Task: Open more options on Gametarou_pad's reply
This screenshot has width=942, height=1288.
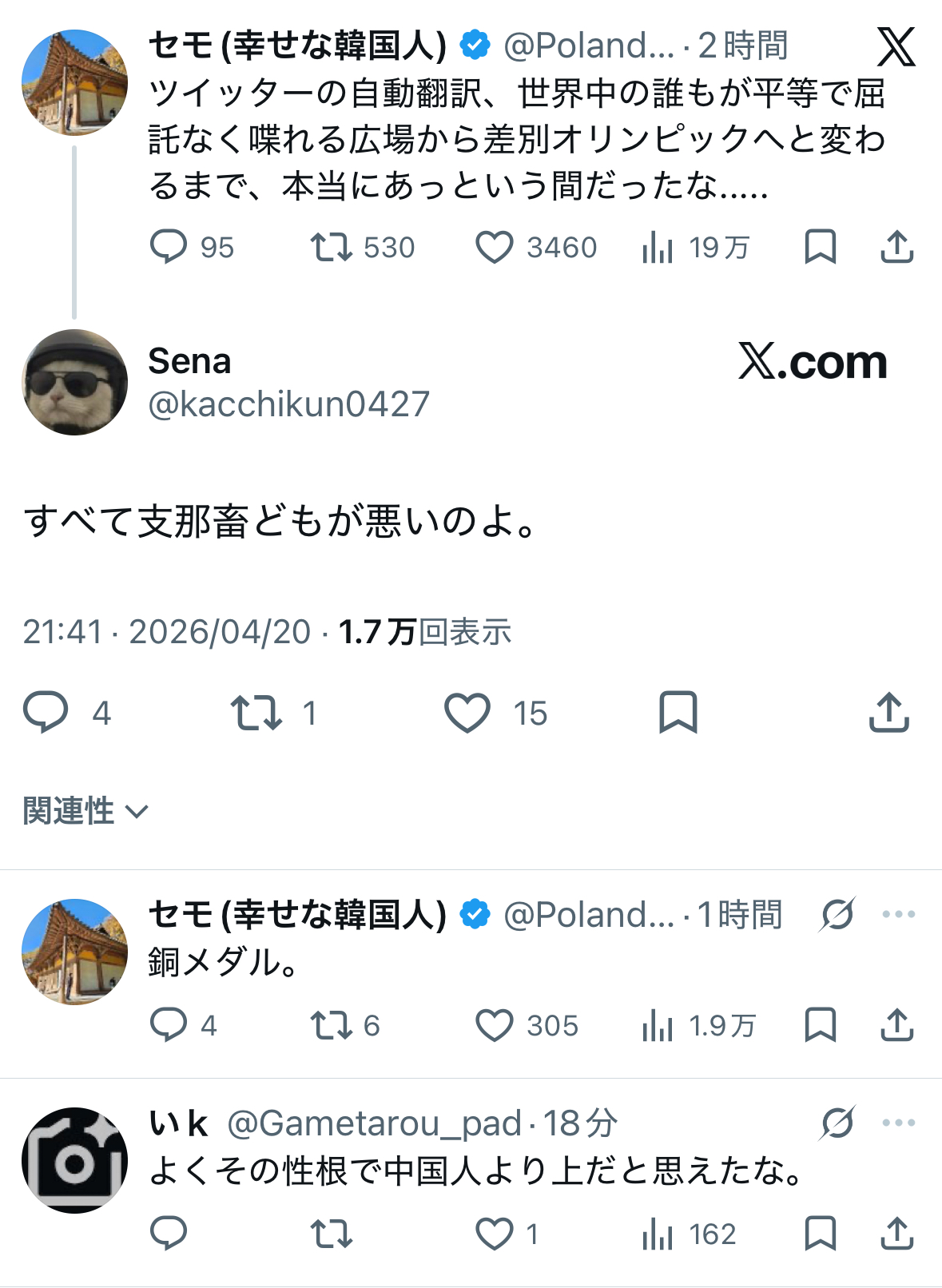Action: click(898, 1123)
